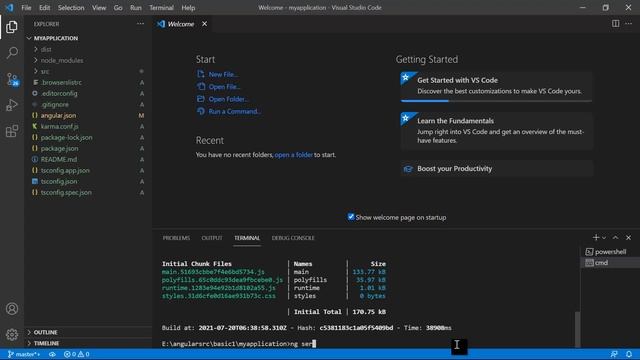Click the Run a Command icon
This screenshot has width=640, height=360.
pos(201,111)
